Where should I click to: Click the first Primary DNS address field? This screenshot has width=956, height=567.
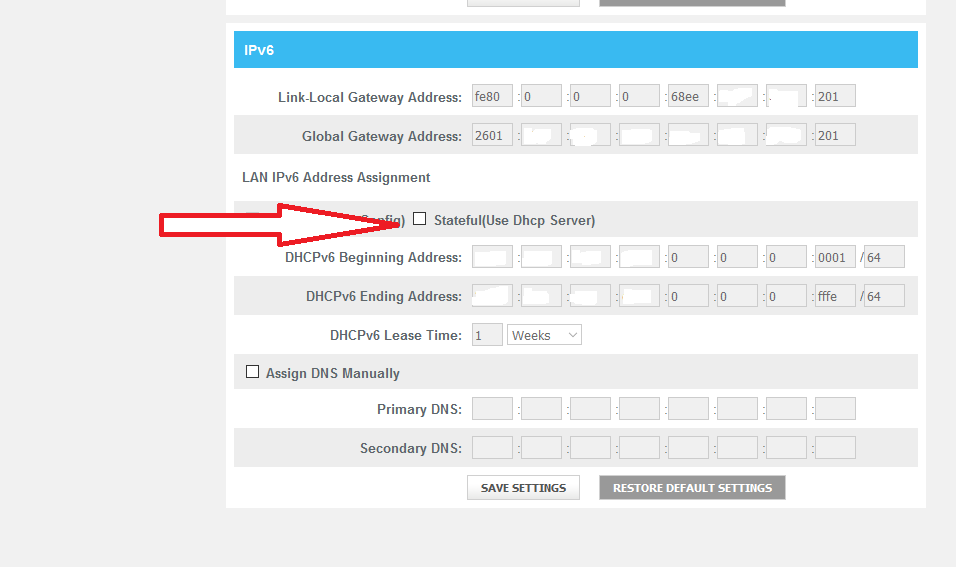(x=492, y=409)
